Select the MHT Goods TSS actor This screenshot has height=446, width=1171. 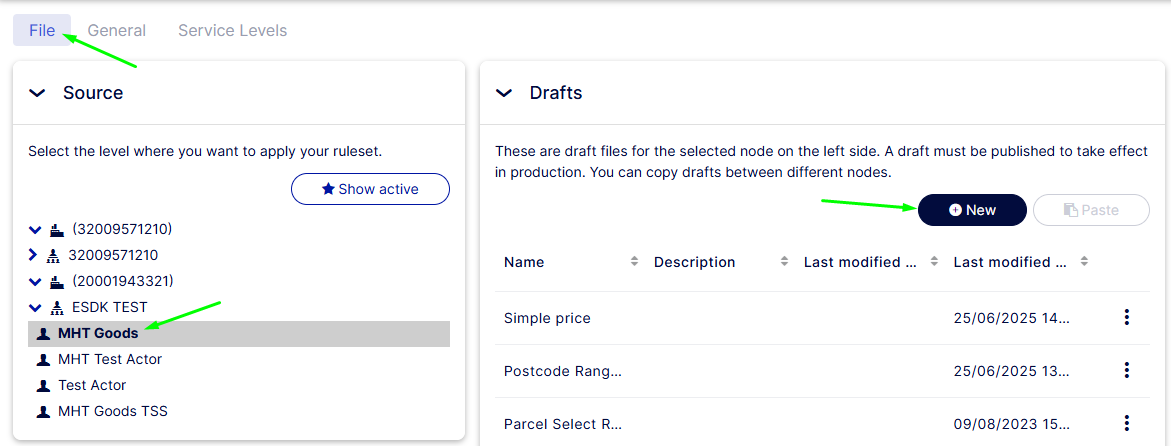pos(112,411)
